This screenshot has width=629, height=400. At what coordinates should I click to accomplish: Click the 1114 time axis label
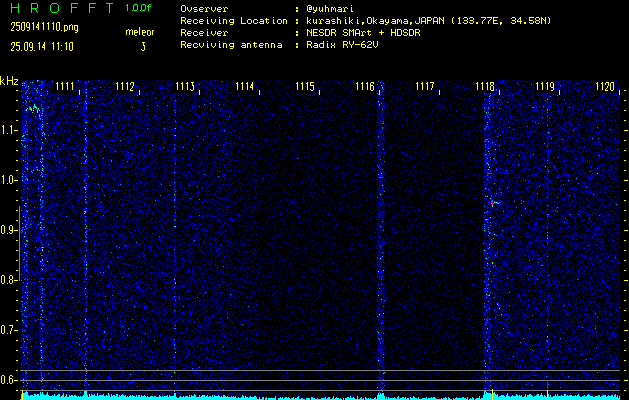pyautogui.click(x=245, y=87)
